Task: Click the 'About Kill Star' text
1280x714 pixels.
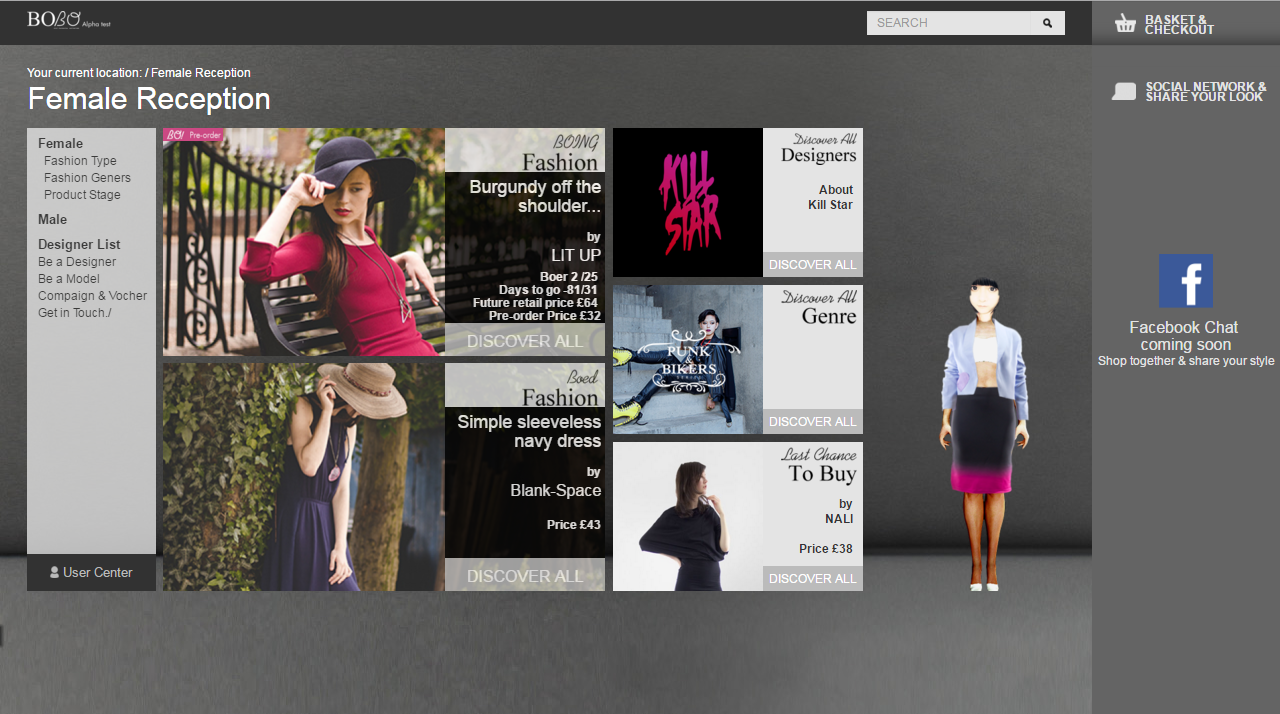Action: click(831, 197)
